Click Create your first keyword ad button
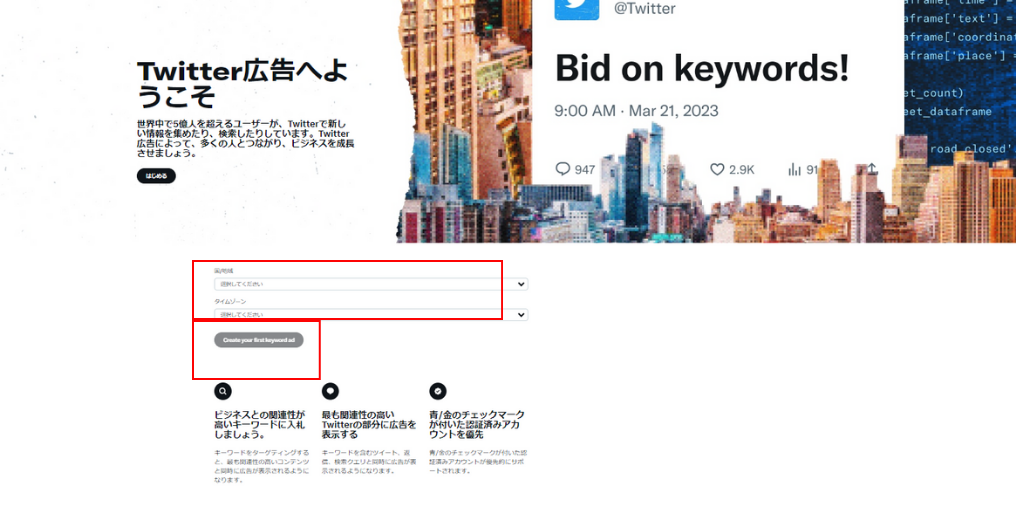The height and width of the screenshot is (520, 1016). pos(259,340)
